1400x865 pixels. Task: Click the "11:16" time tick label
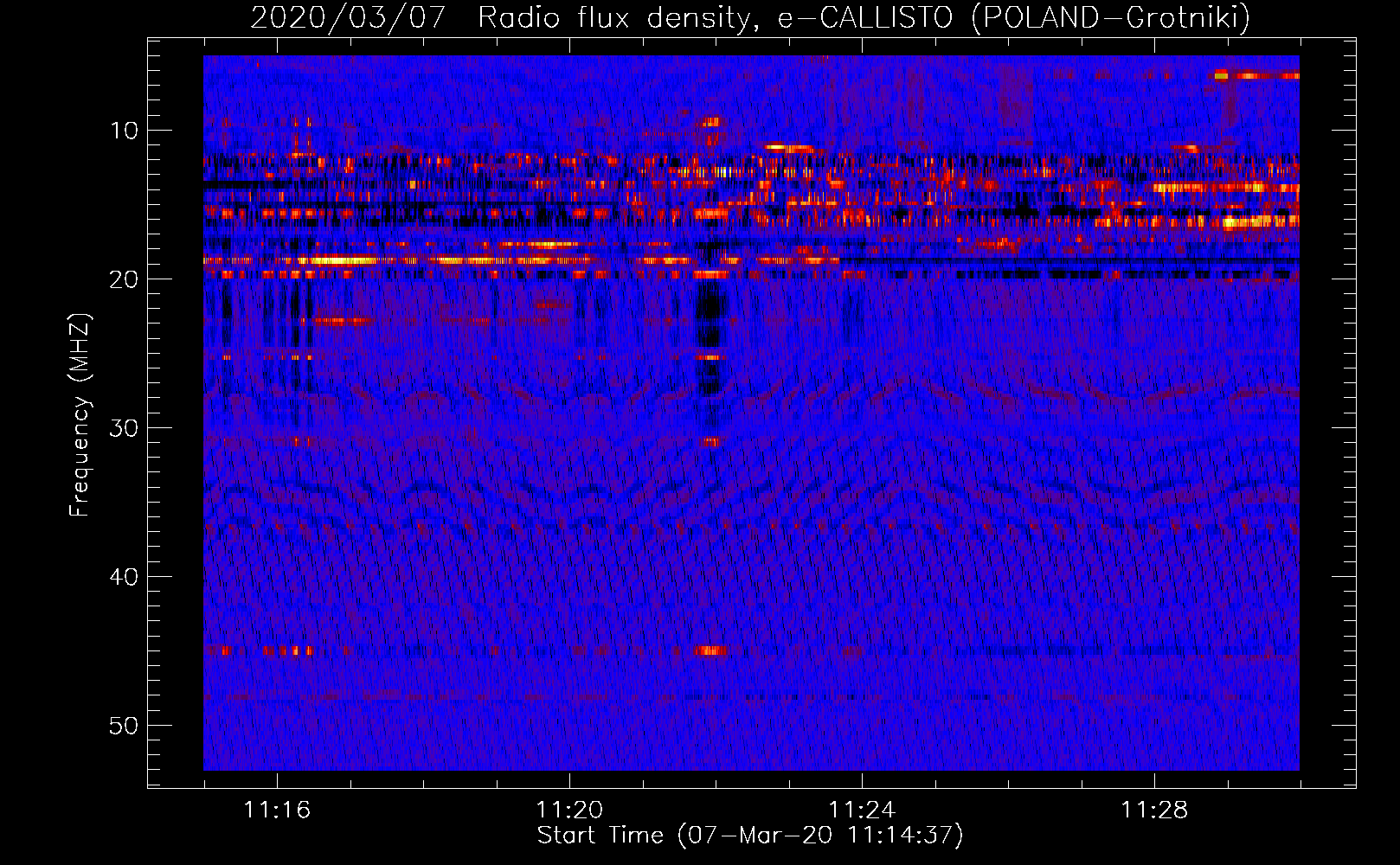click(277, 811)
